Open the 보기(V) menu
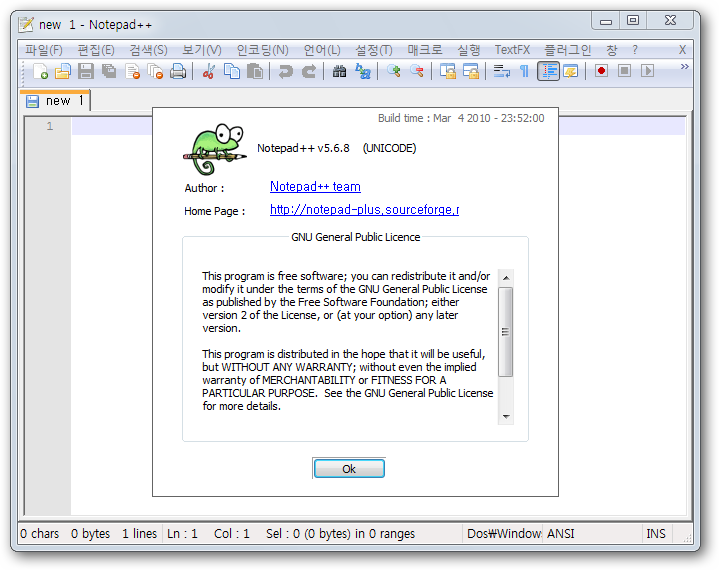 point(201,50)
